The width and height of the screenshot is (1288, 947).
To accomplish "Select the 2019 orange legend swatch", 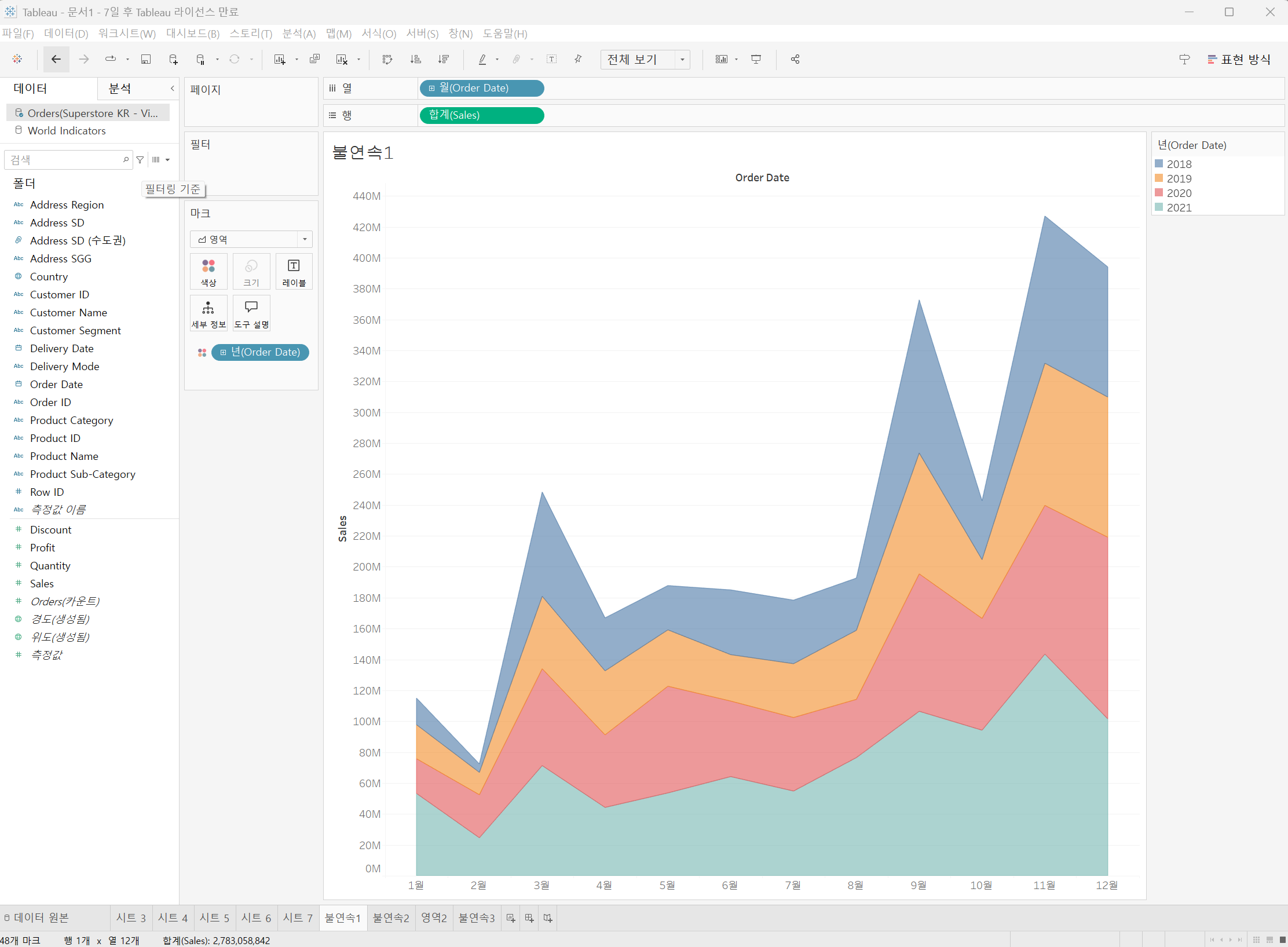I will point(1159,178).
